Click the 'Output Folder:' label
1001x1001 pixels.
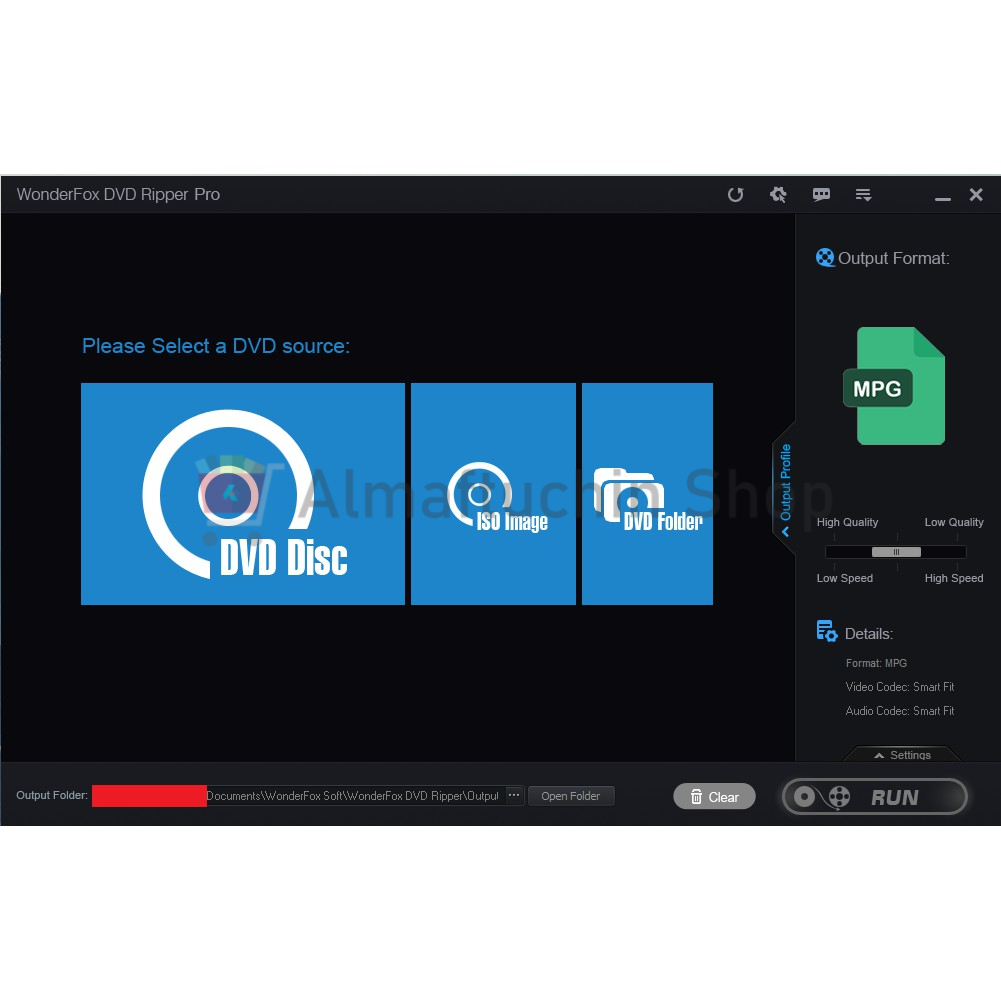coord(52,795)
